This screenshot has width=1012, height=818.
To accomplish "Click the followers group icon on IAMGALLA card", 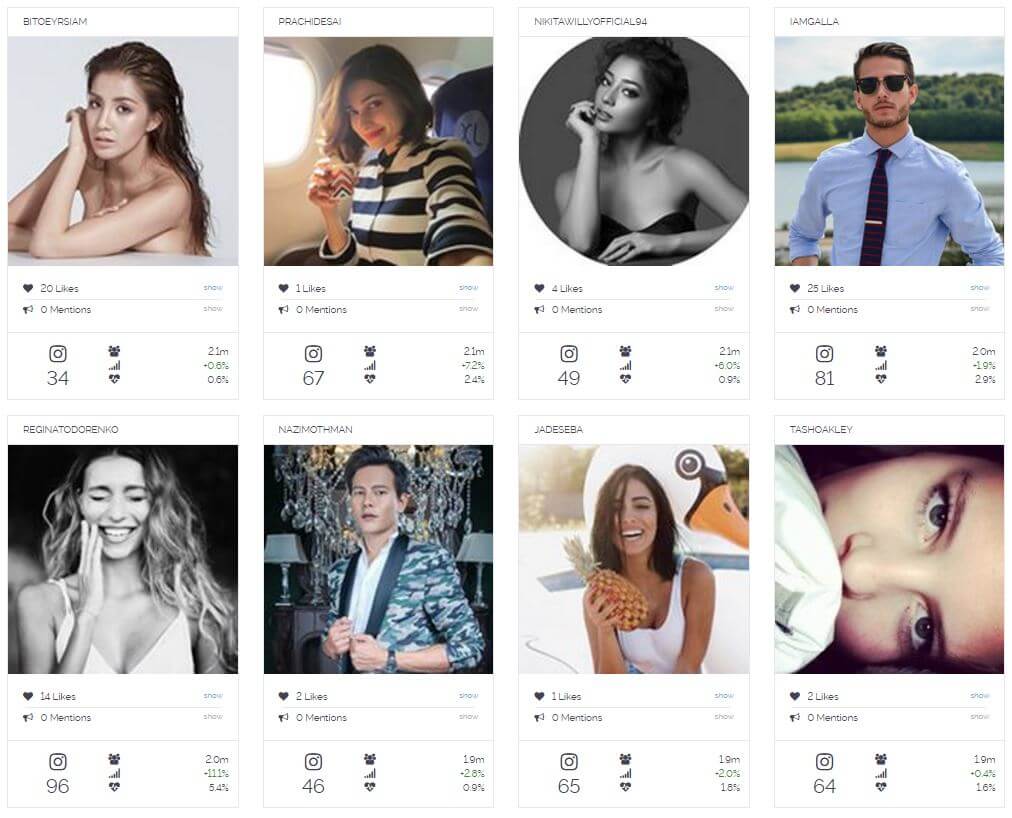I will click(881, 351).
